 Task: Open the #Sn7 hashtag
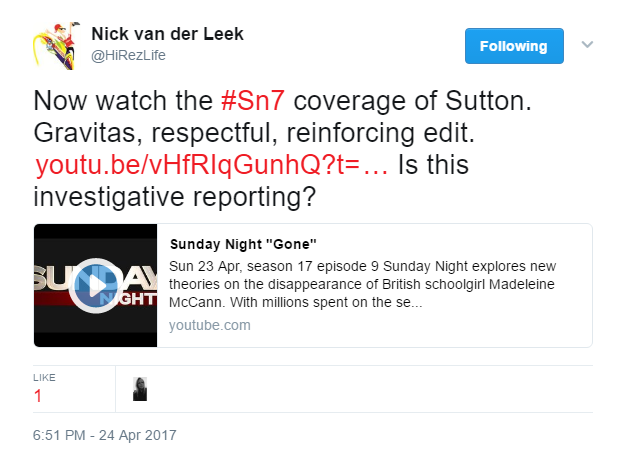pos(253,101)
